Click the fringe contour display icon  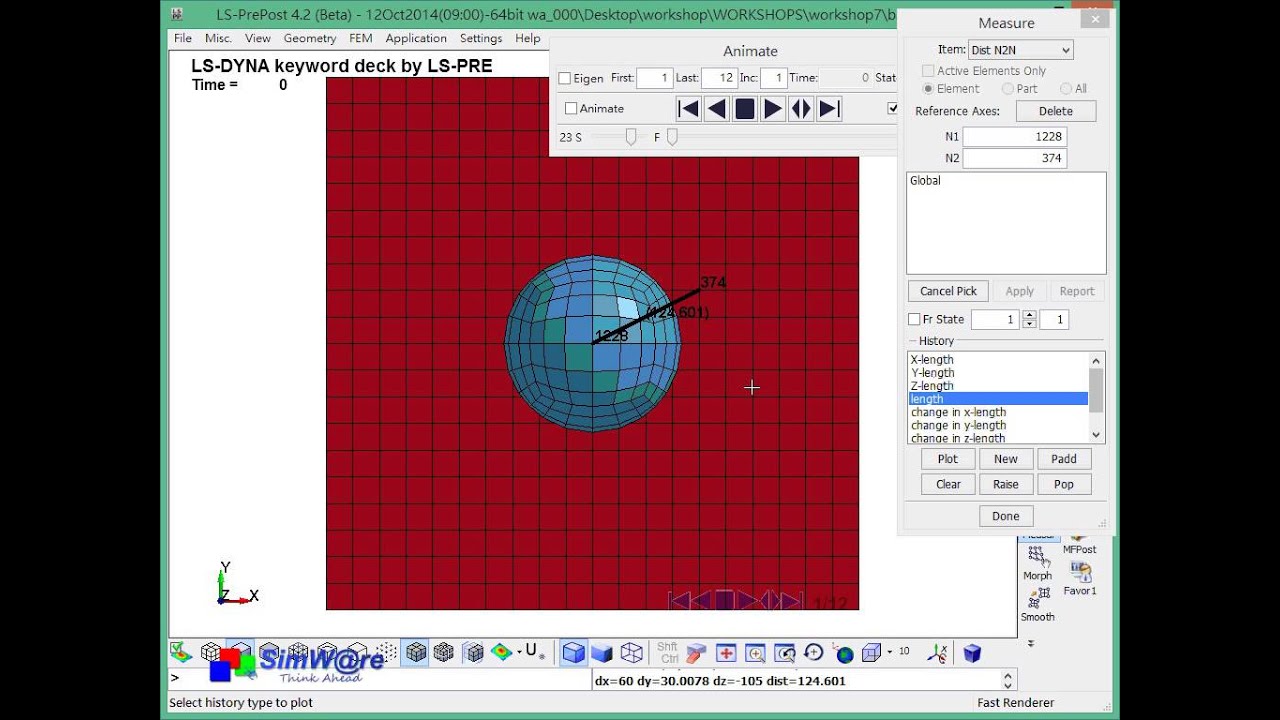click(x=501, y=653)
